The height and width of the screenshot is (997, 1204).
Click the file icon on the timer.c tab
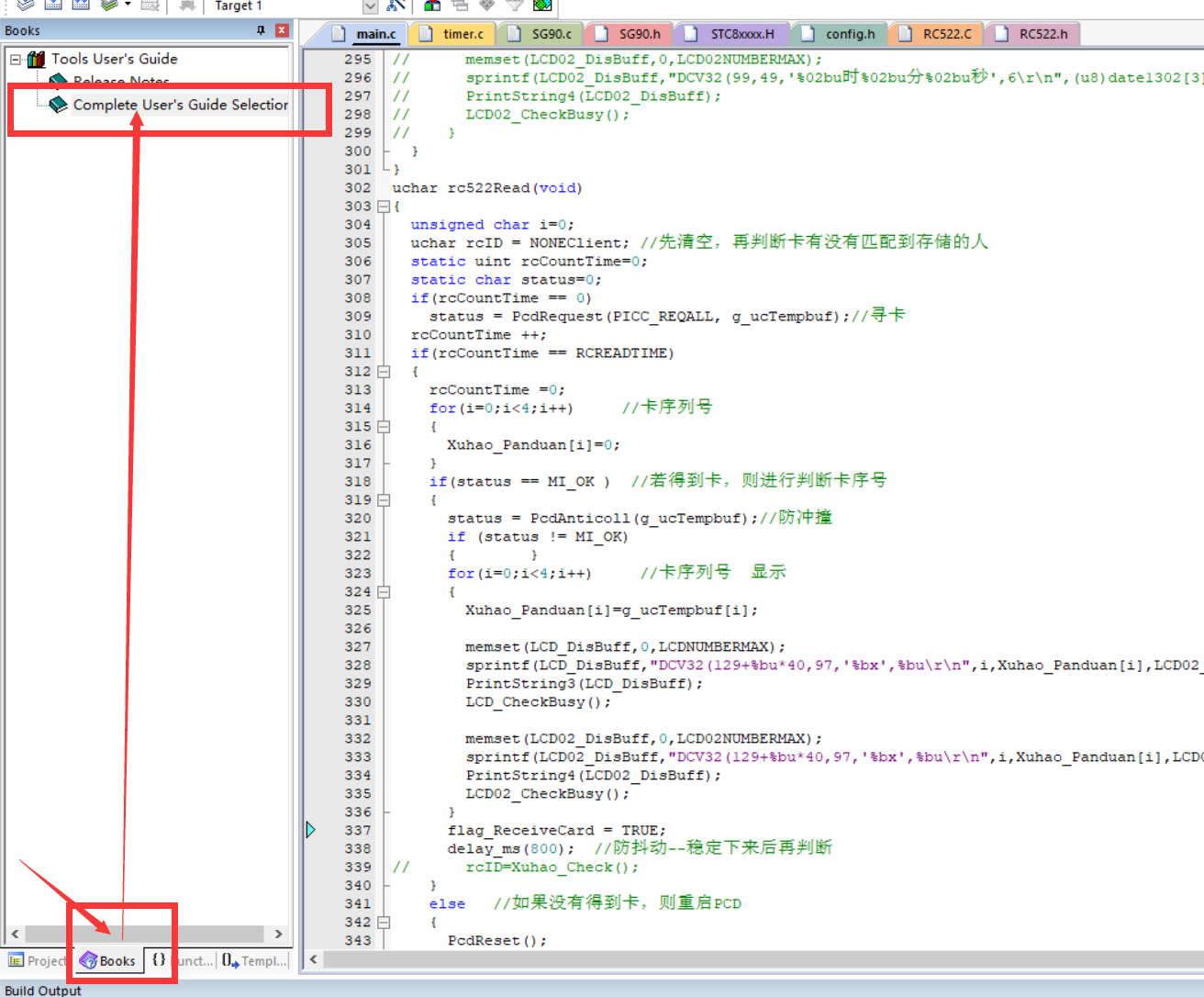click(x=425, y=34)
